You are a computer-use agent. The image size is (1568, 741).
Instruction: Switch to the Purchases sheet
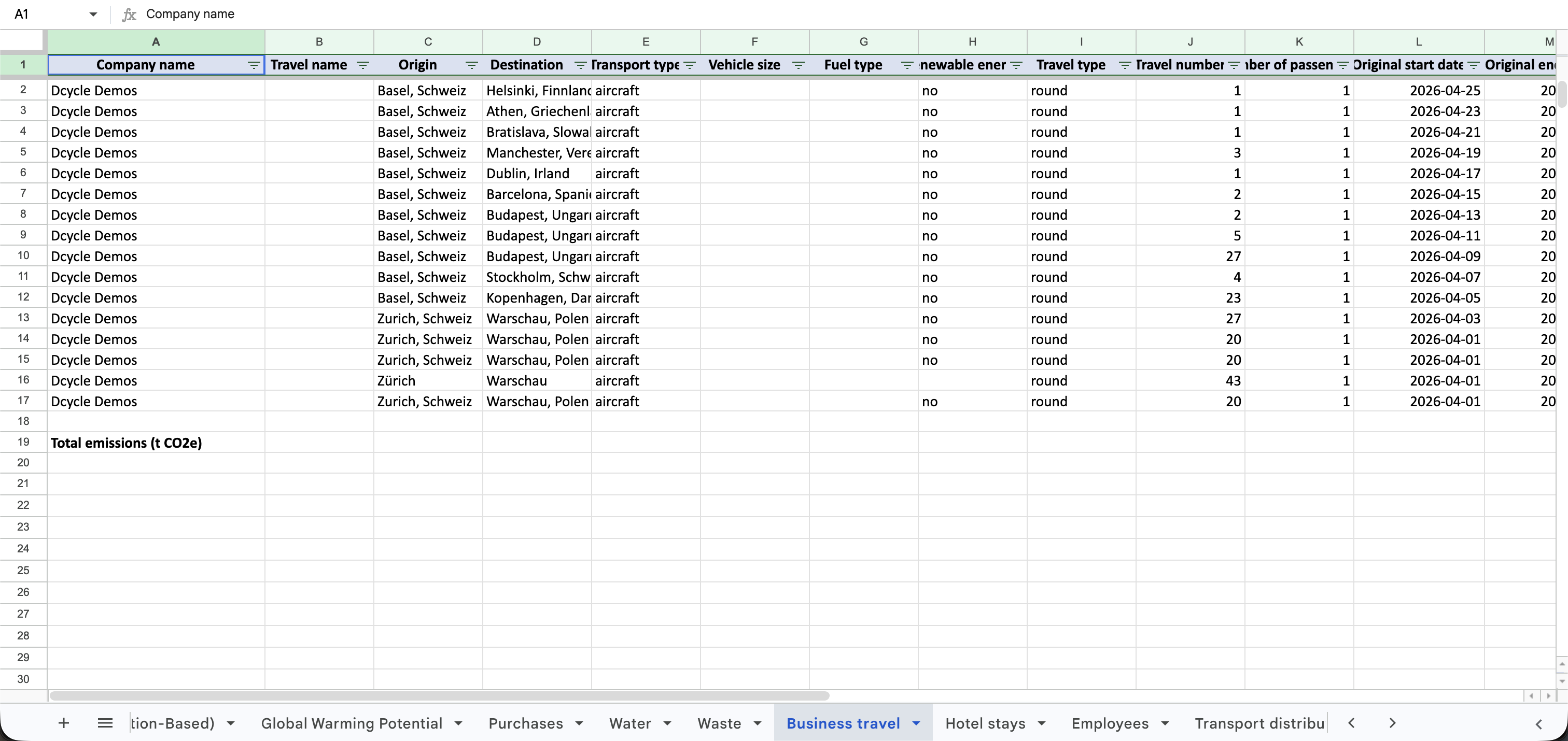pos(525,723)
